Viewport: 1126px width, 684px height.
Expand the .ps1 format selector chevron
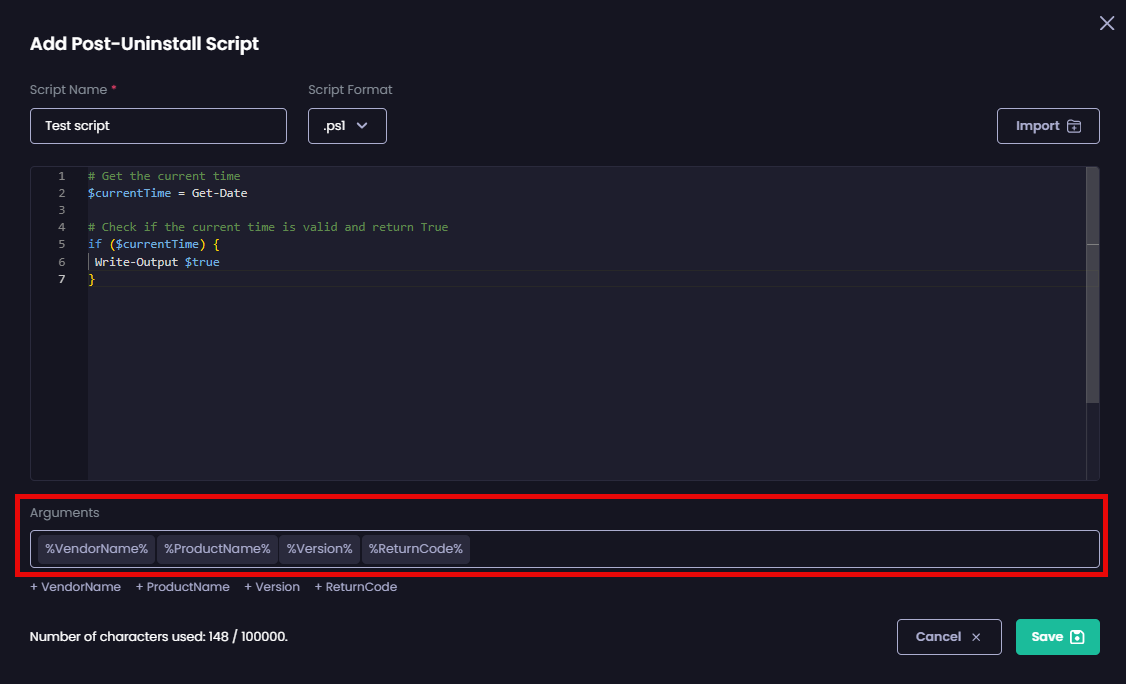point(363,126)
